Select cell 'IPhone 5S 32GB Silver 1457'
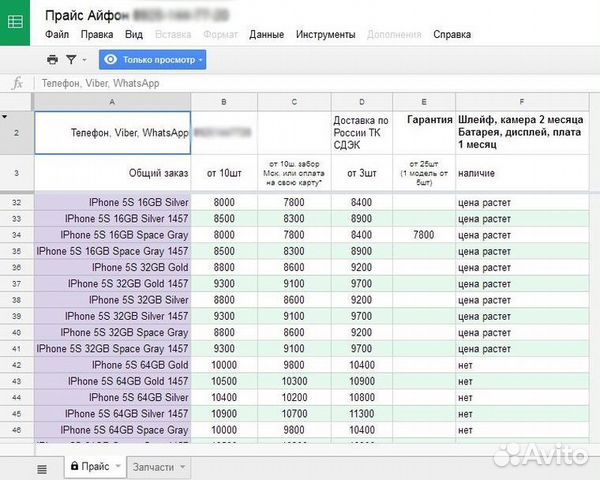Screen dimensions: 600x480 112,316
